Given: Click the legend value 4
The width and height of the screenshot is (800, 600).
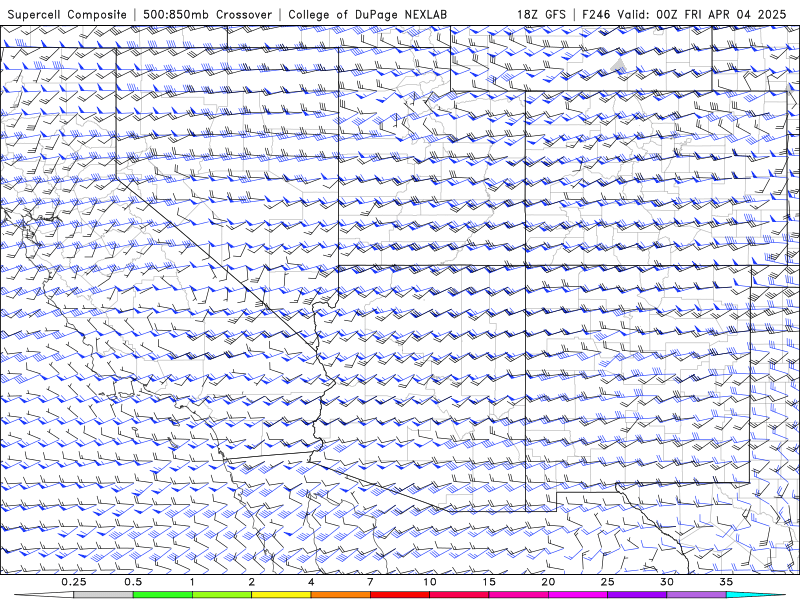Looking at the screenshot, I should 311,582.
